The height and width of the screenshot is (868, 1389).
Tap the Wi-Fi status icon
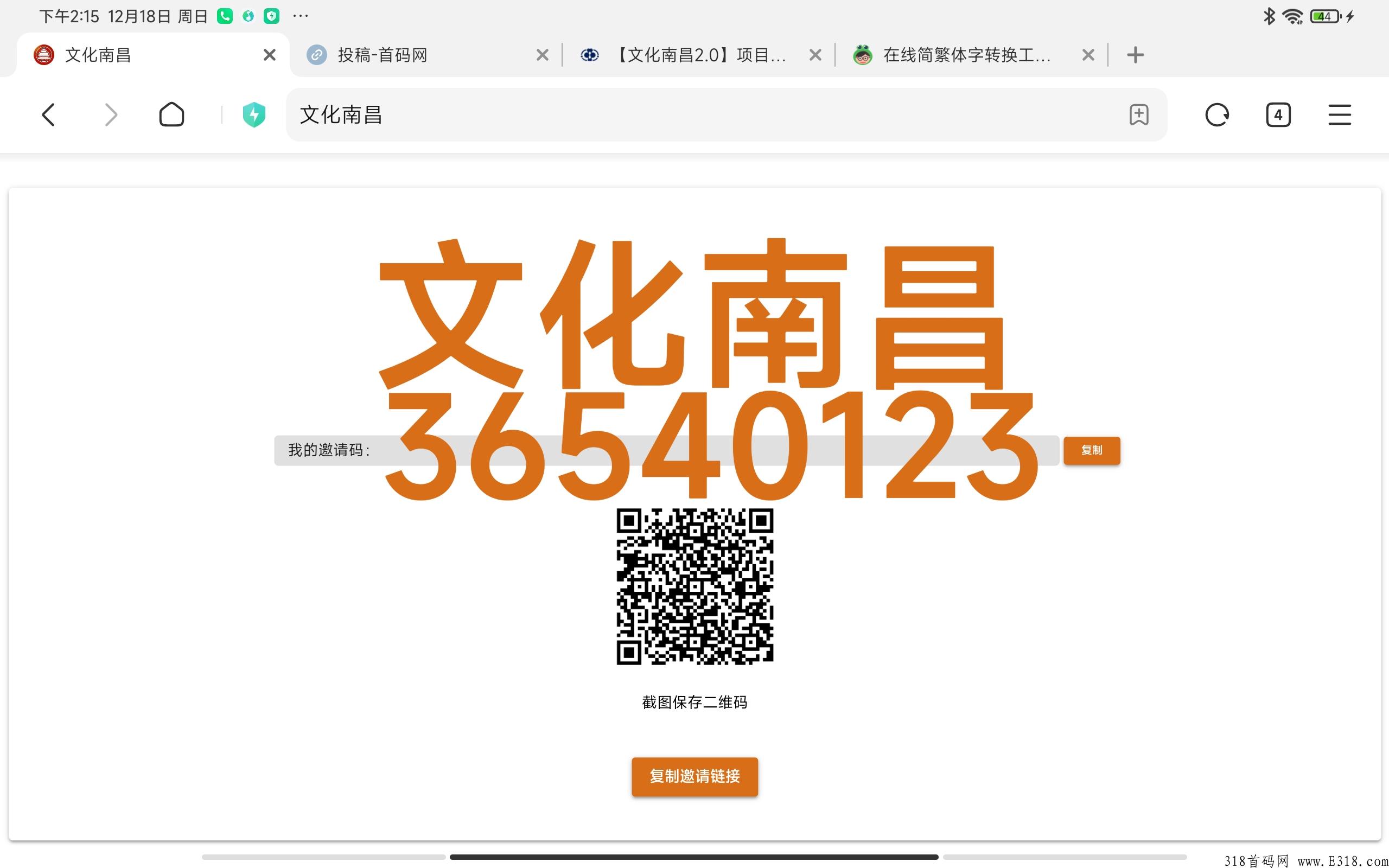pos(1292,16)
